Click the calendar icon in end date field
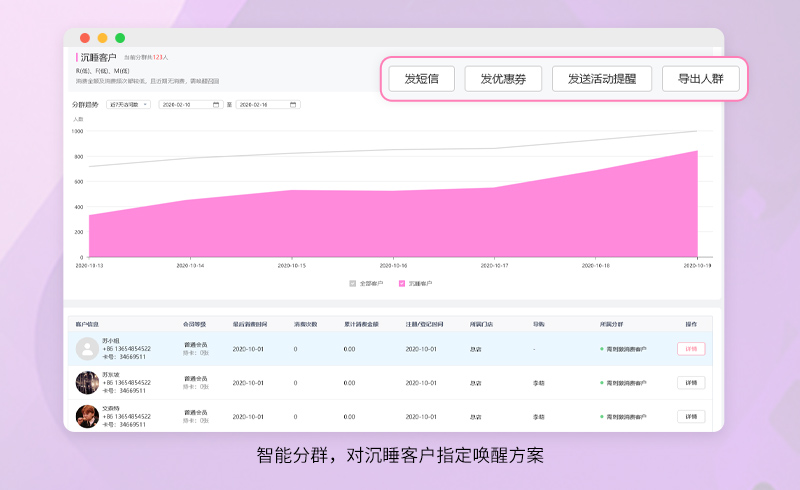 point(293,104)
